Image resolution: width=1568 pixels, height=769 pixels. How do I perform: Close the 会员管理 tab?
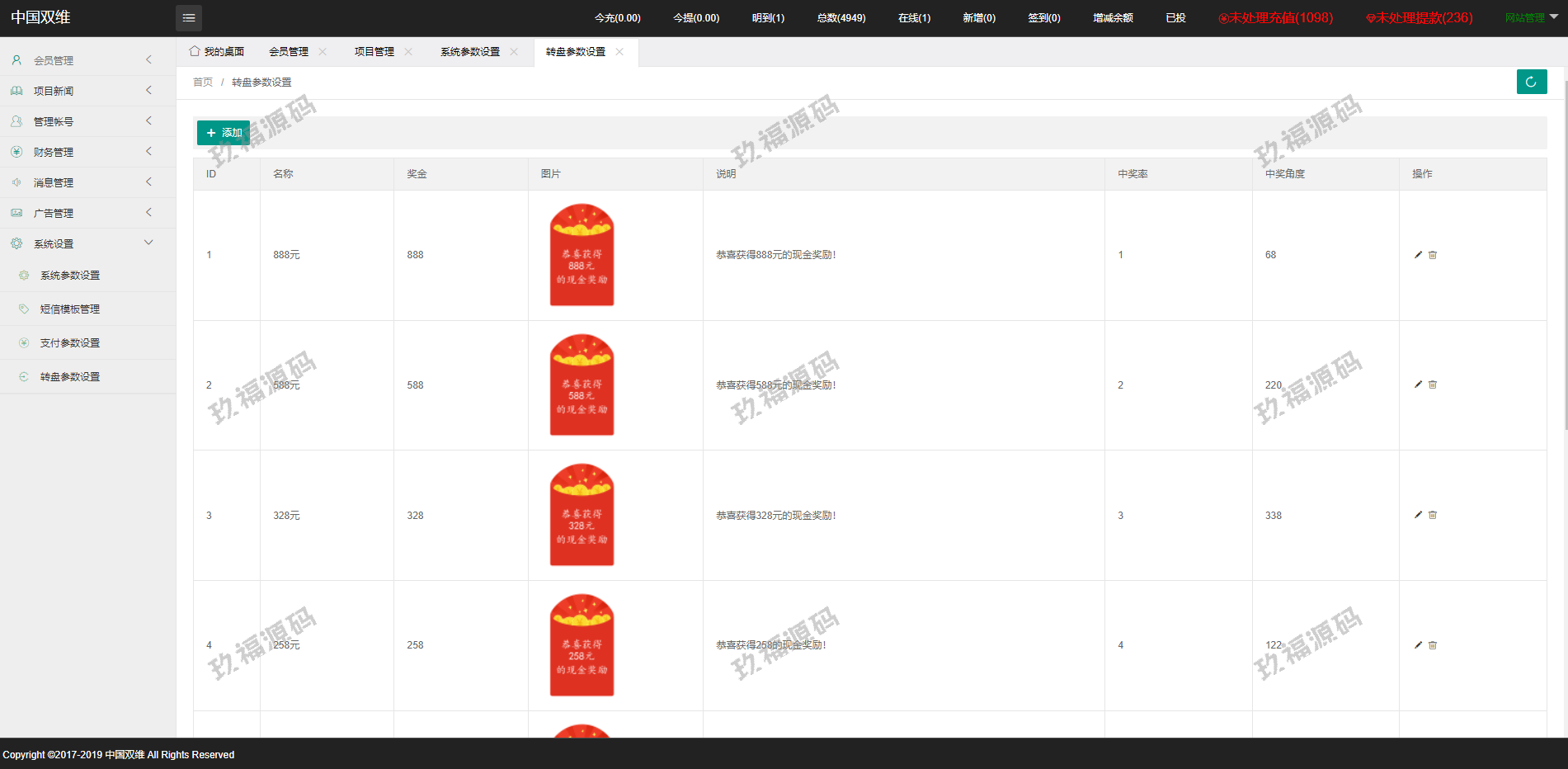(323, 52)
